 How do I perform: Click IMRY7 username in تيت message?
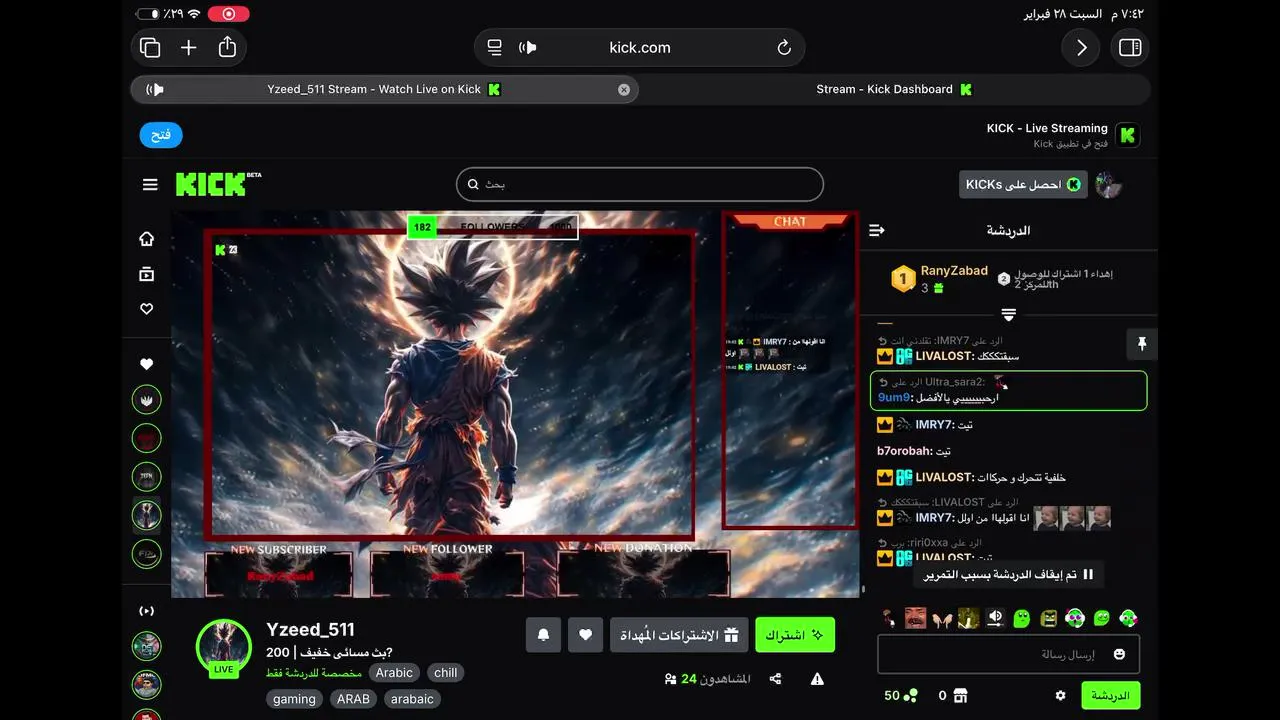(x=933, y=424)
